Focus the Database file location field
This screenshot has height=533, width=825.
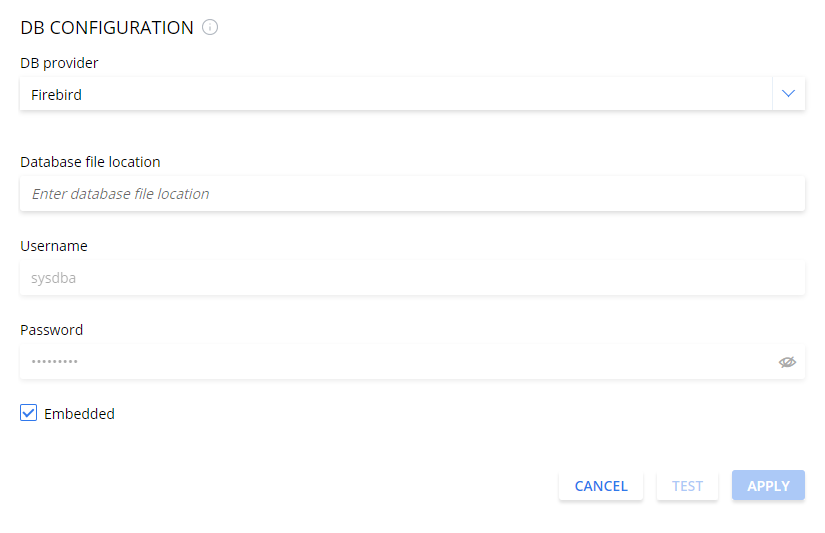click(x=412, y=194)
